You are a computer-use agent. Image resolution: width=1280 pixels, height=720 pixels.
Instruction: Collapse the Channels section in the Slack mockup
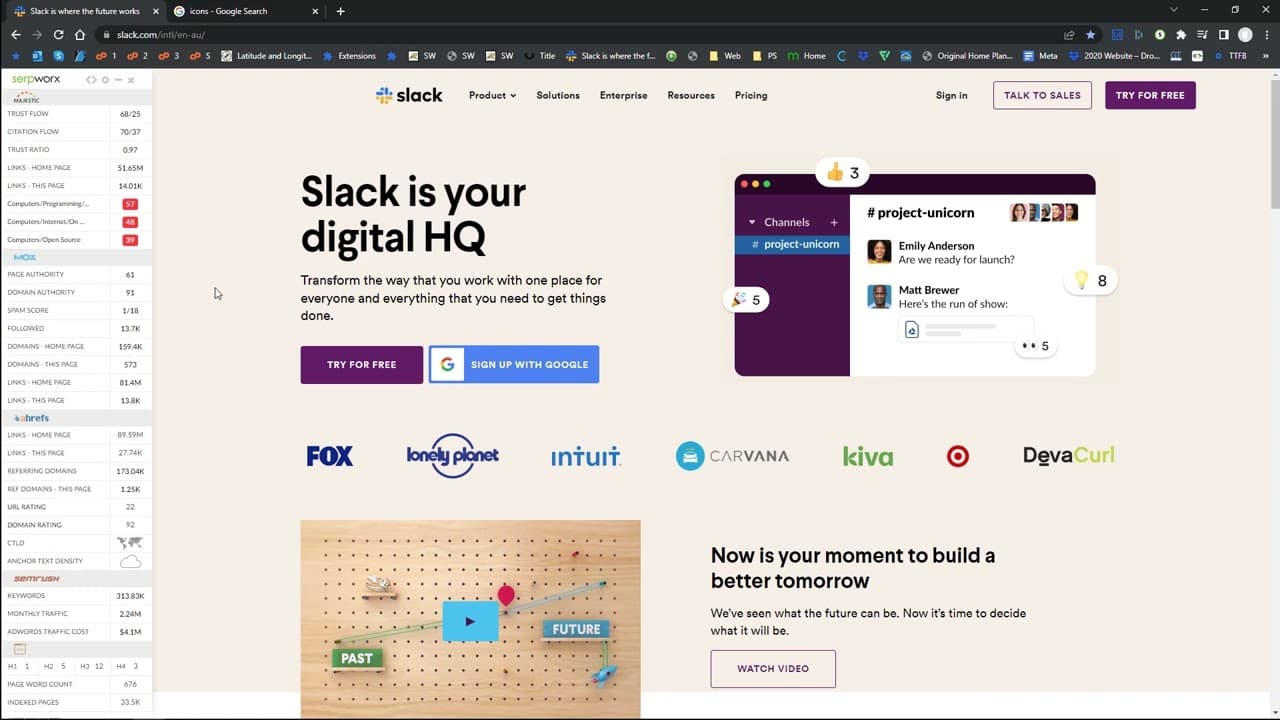tap(752, 222)
